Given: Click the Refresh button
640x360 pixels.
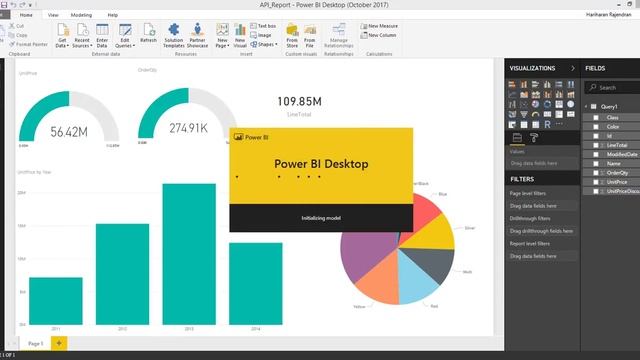Looking at the screenshot, I should (148, 33).
